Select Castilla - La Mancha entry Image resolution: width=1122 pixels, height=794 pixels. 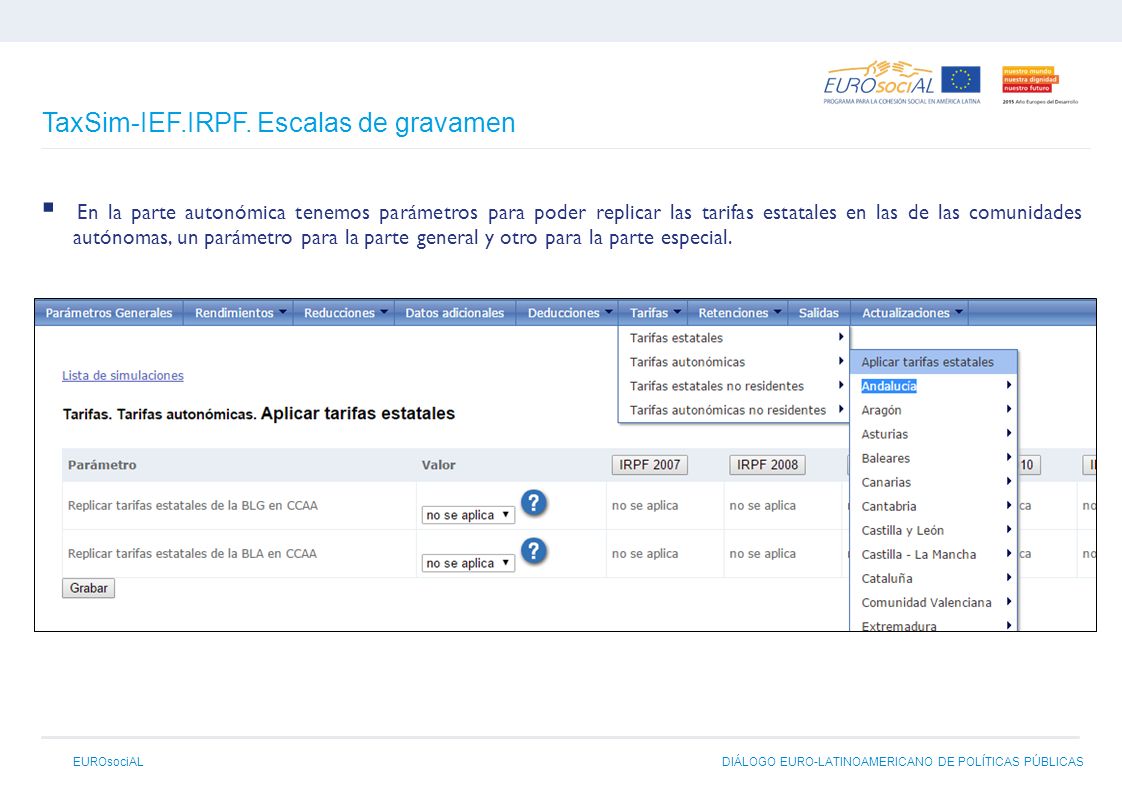[x=933, y=554]
